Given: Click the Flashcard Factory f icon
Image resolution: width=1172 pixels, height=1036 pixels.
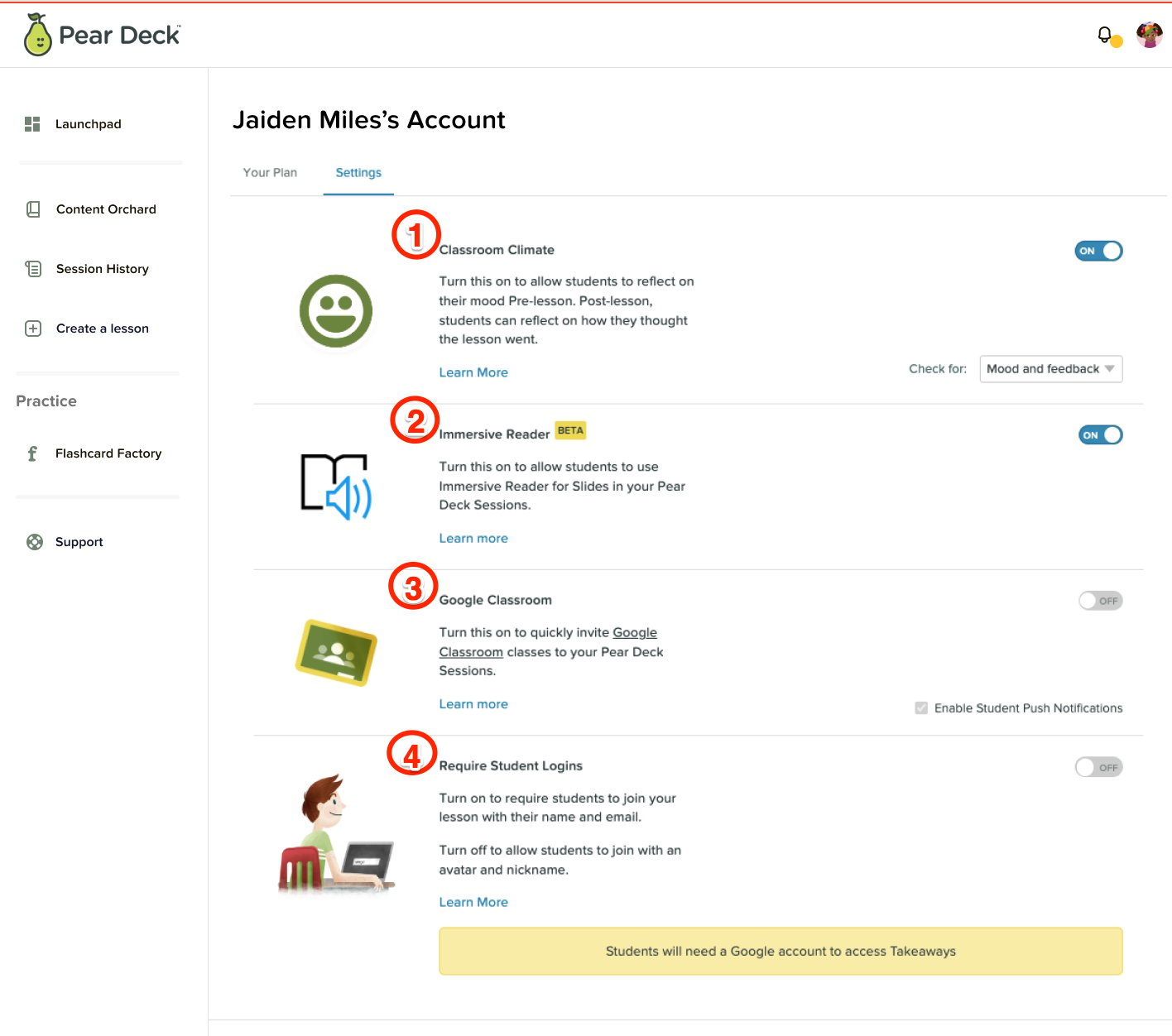Looking at the screenshot, I should click(32, 453).
